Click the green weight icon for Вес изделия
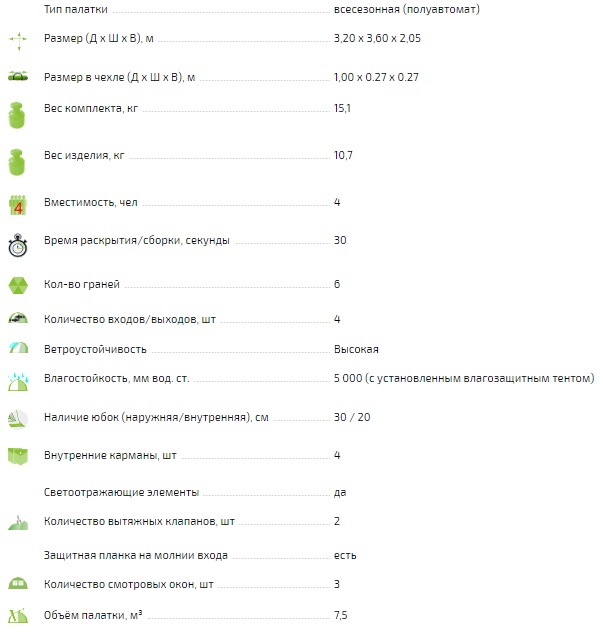Viewport: 603px width, 633px height. (x=17, y=163)
